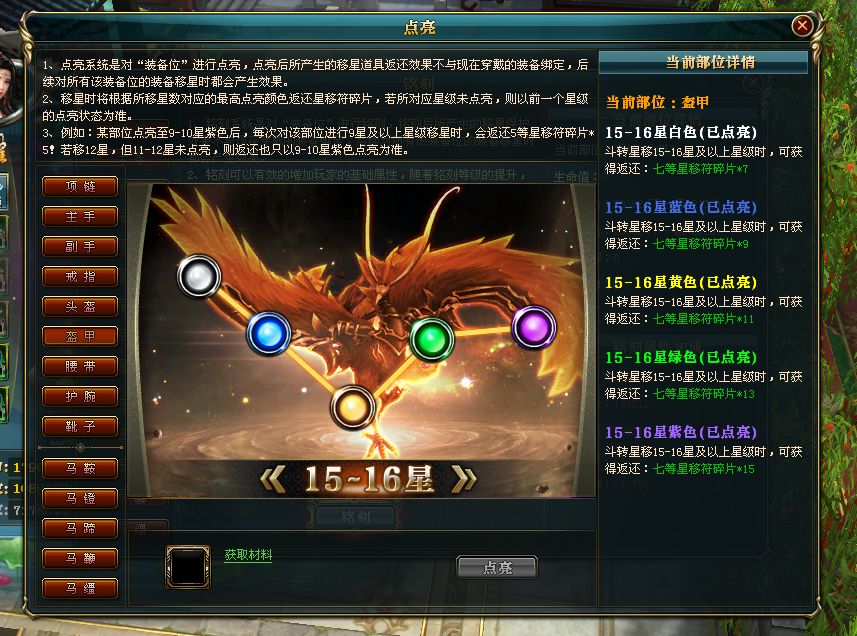Select the 主手 equipment slot tab

[80, 216]
